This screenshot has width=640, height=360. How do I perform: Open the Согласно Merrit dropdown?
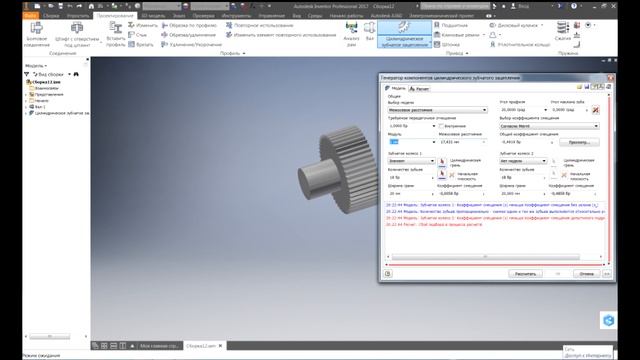549,126
